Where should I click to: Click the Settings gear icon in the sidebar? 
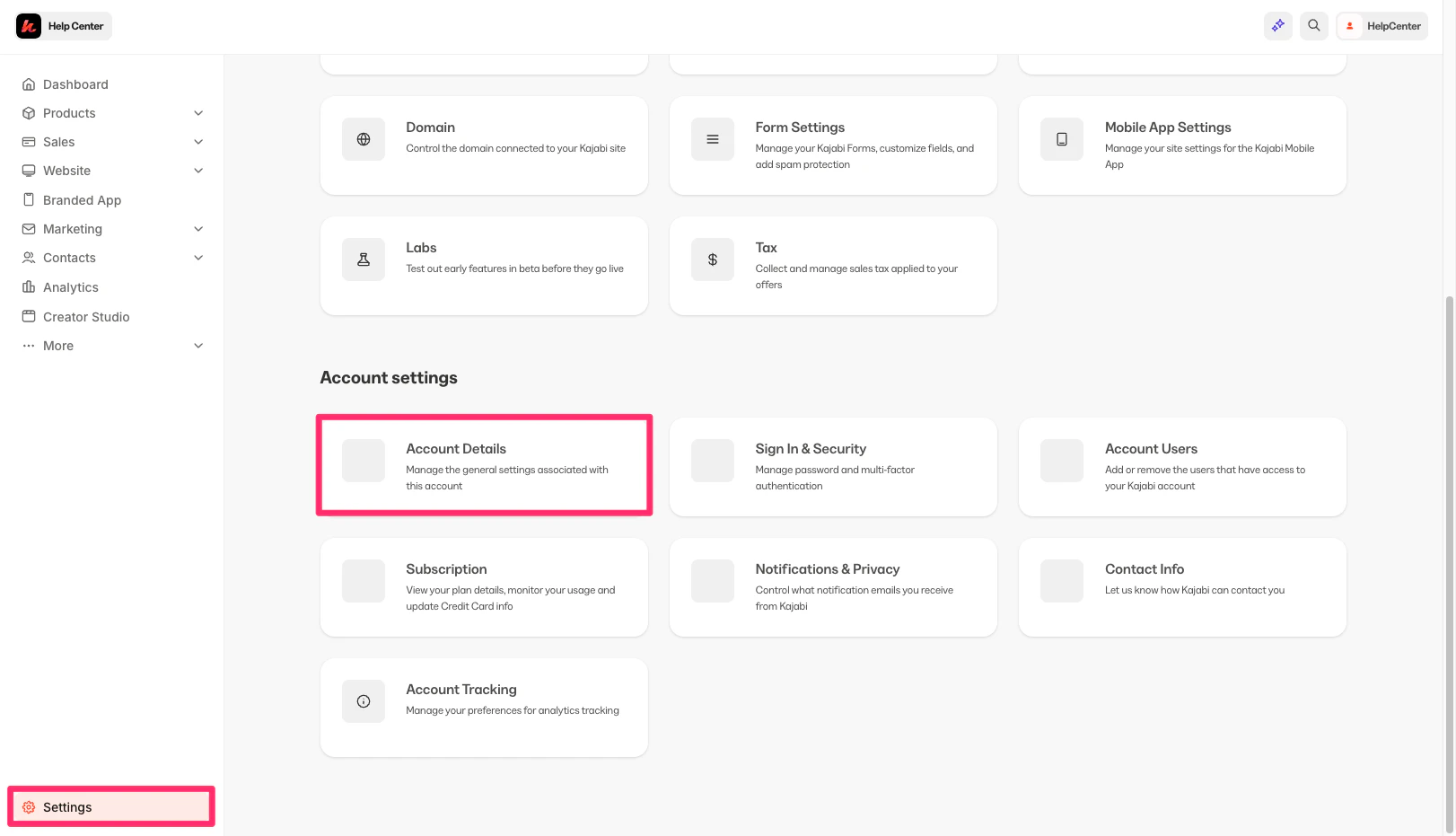[x=29, y=806]
